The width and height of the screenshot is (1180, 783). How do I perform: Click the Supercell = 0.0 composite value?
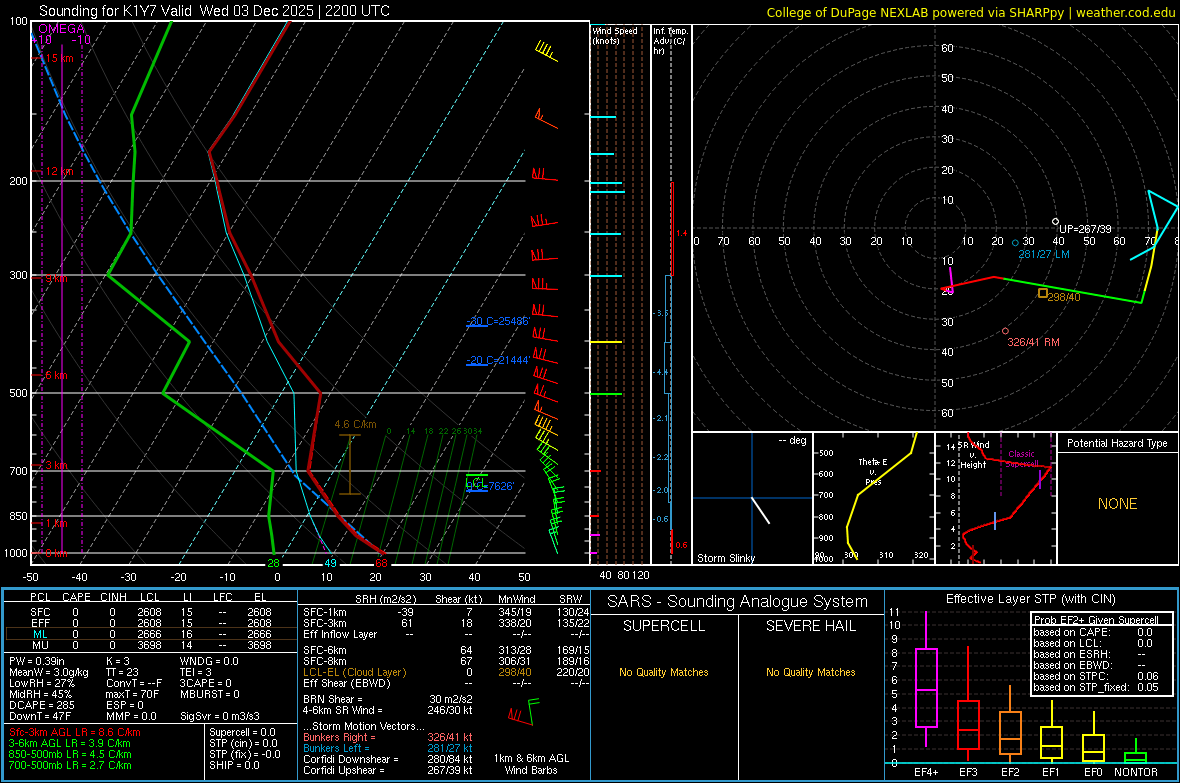pyautogui.click(x=242, y=733)
